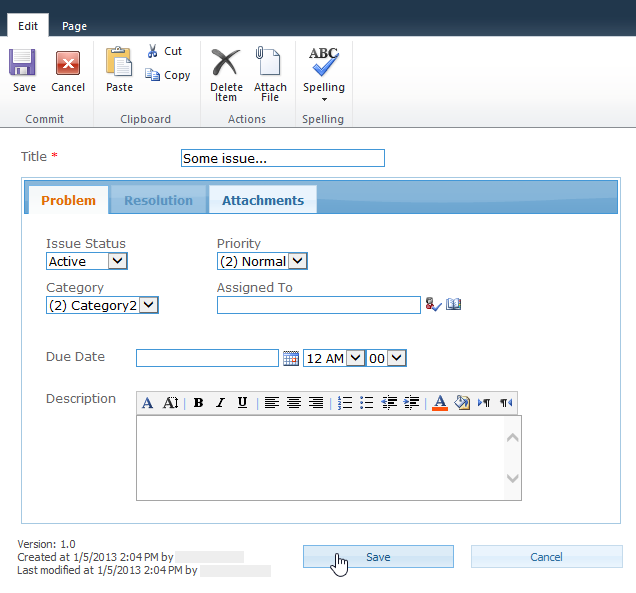Click the Description scrollbar up arrow
Viewport: 636px width, 593px height.
click(513, 438)
